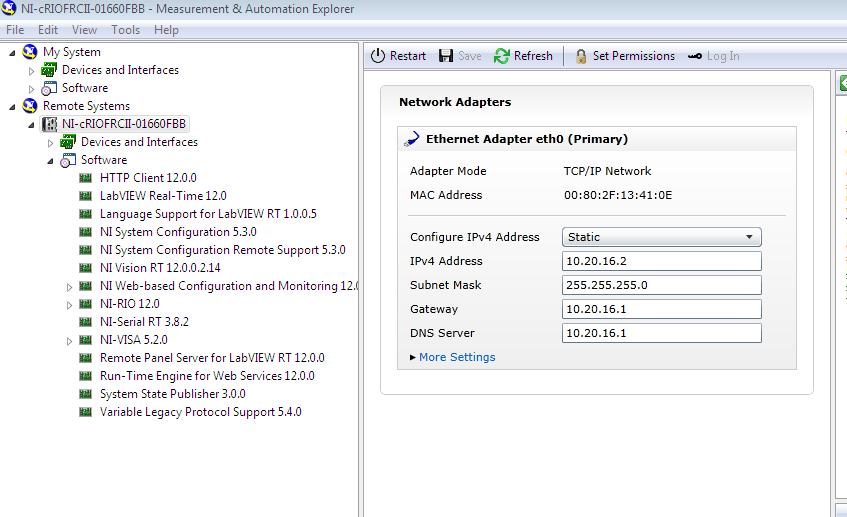Click the Ethernet Adapter eth0 cable icon

point(412,139)
